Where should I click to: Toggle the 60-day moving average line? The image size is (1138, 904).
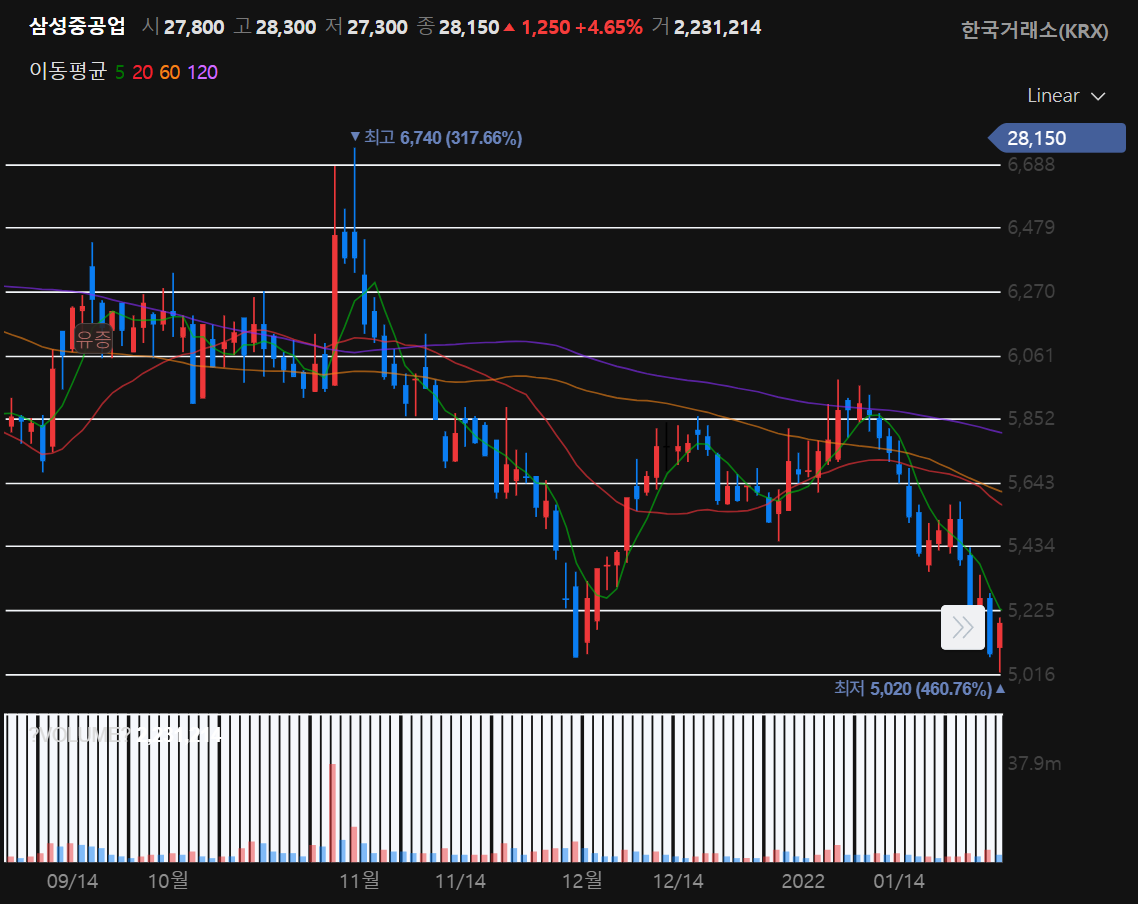pos(169,72)
